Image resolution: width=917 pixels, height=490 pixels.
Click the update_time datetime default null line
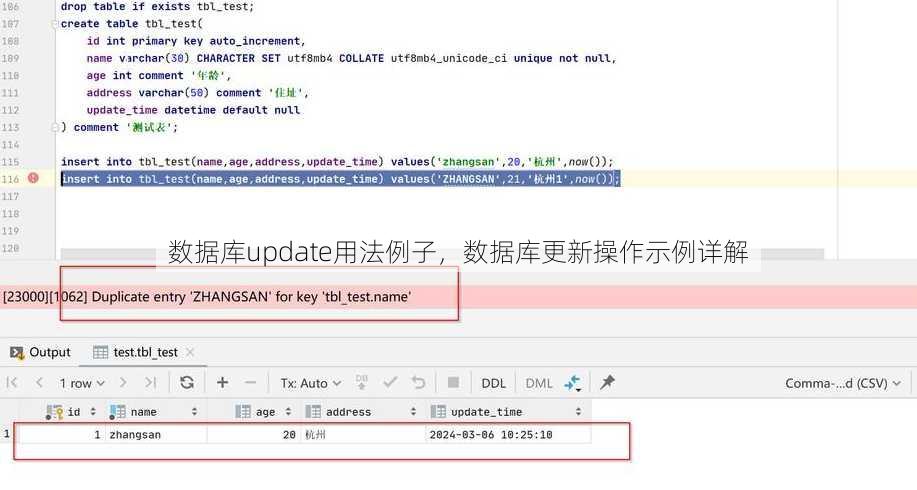pos(193,110)
